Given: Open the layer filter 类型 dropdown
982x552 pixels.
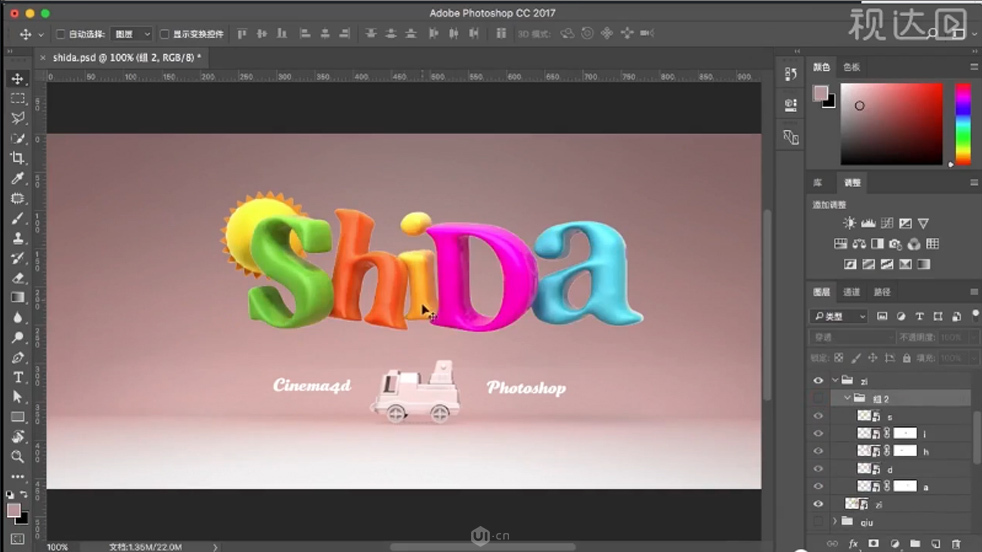Looking at the screenshot, I should tap(839, 316).
